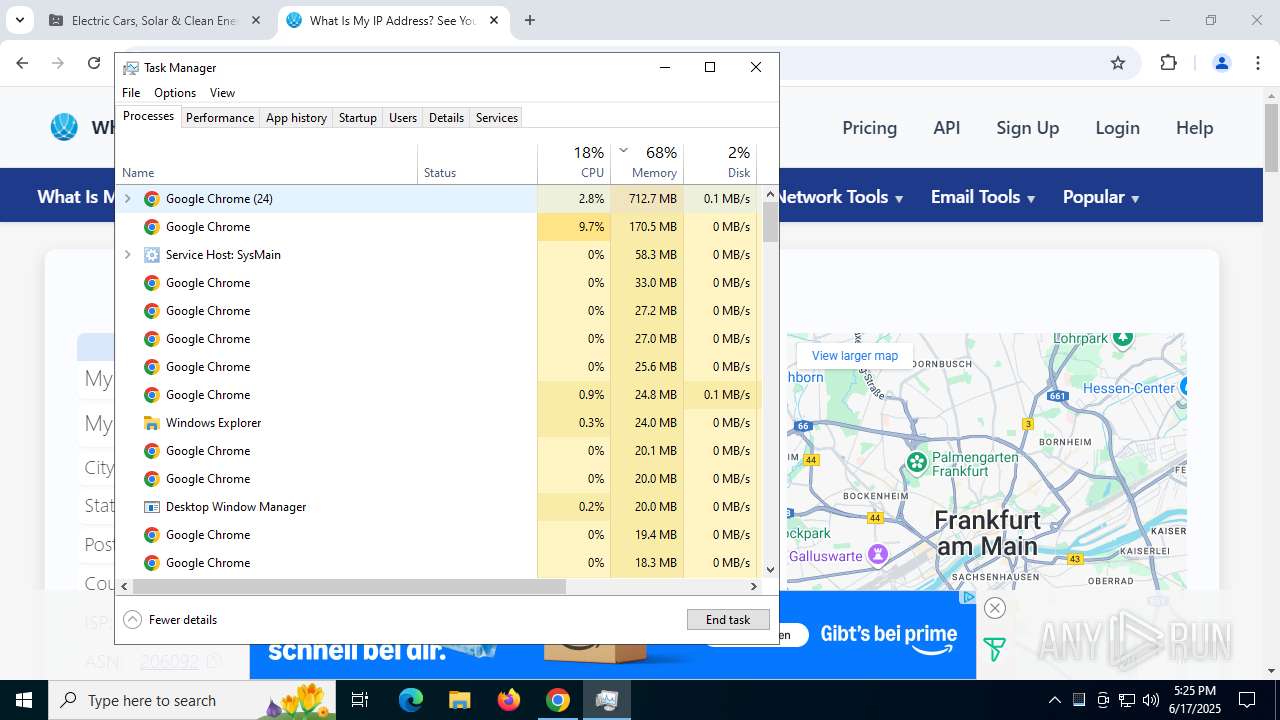Collapse Task Manager with Fewer details

171,620
